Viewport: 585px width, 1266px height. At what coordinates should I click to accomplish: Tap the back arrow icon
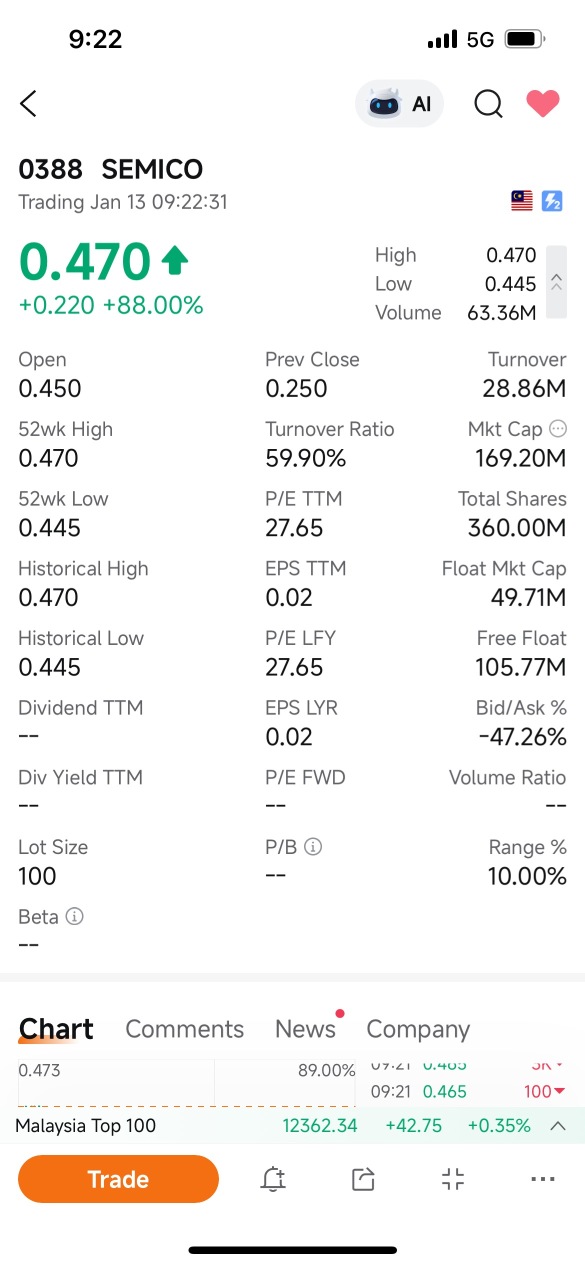click(x=28, y=103)
